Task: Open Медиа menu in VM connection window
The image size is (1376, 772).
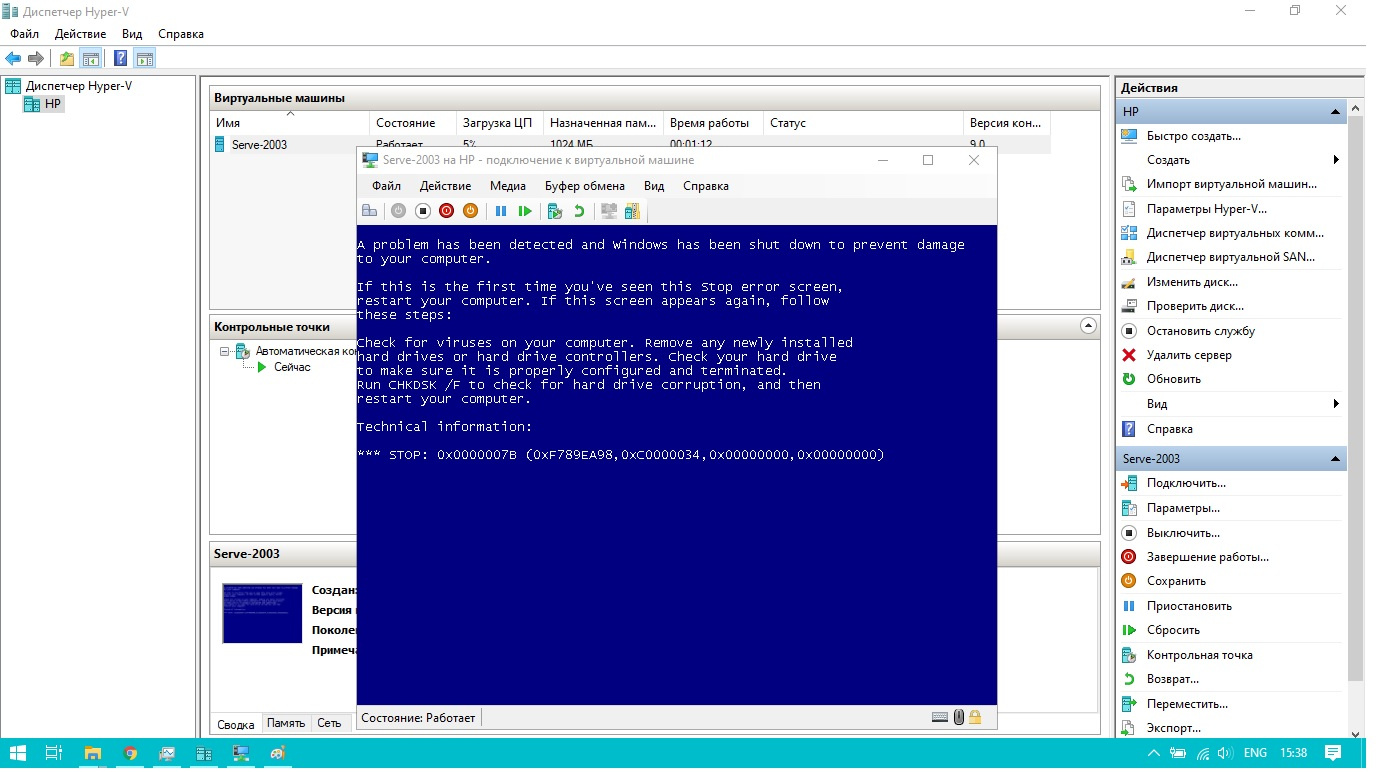Action: pos(508,186)
